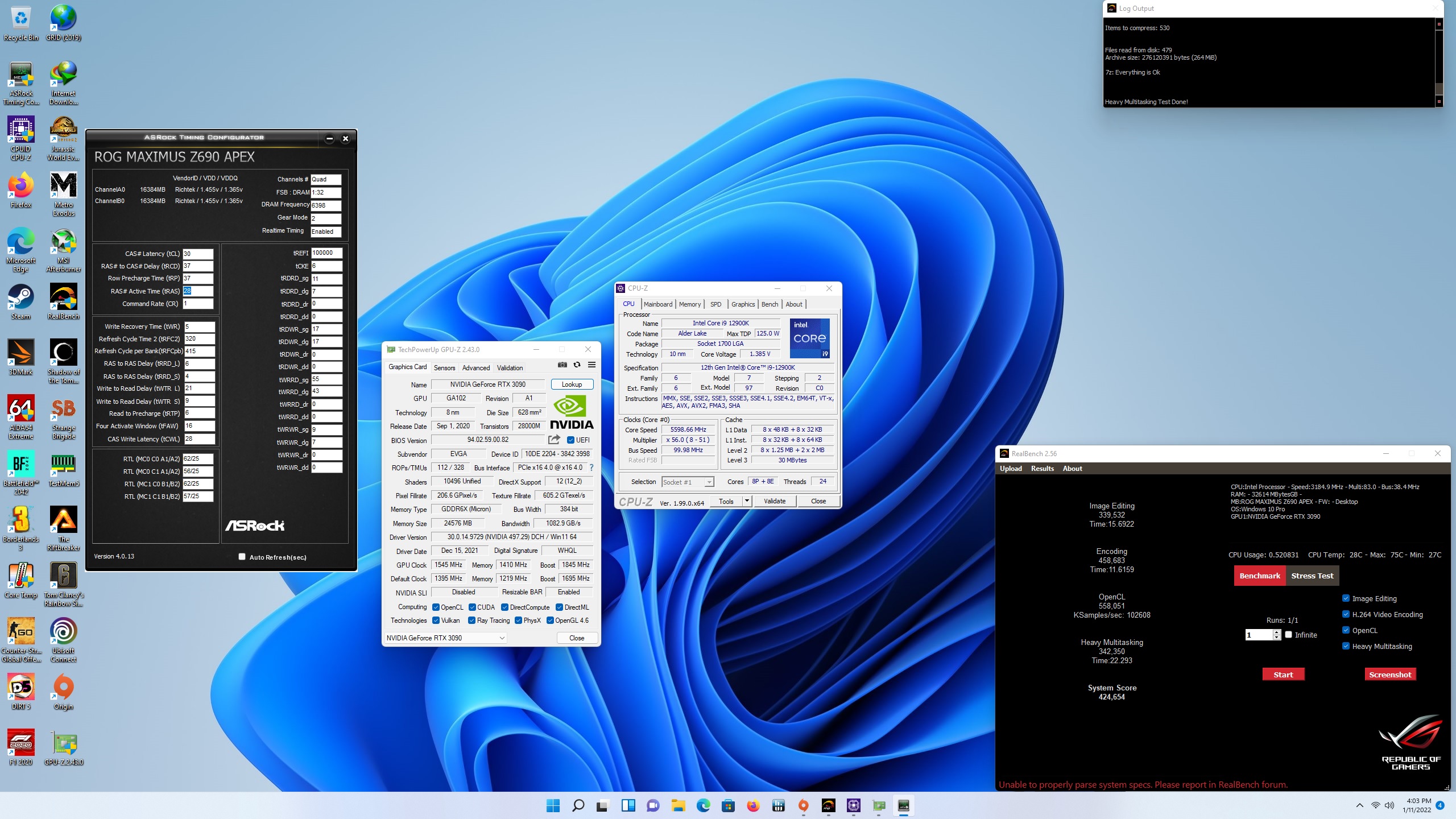This screenshot has width=1456, height=819.
Task: Open the TestMem5 desktop shortcut
Action: [x=63, y=469]
